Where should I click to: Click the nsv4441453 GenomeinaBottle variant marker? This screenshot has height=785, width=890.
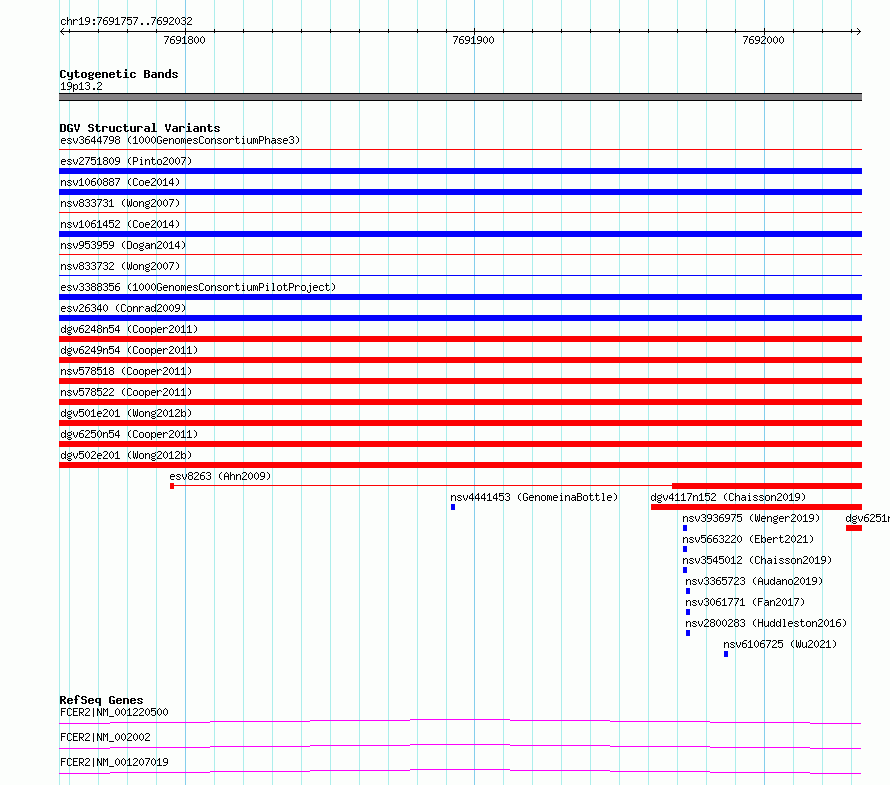[453, 507]
